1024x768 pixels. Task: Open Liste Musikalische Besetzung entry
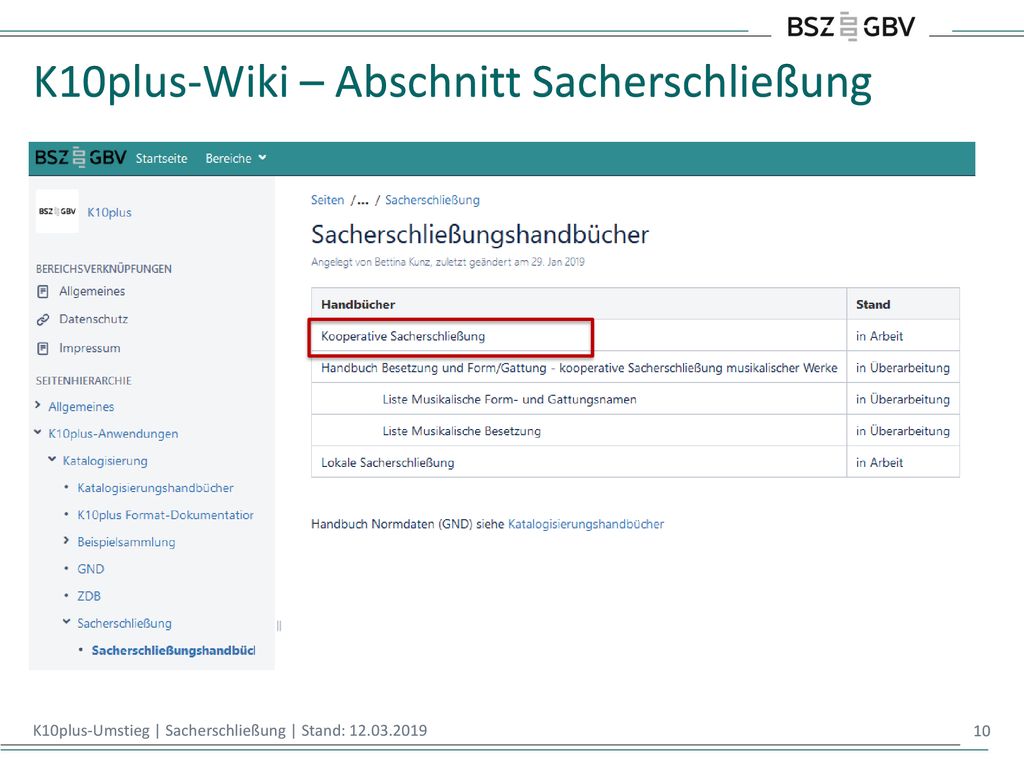click(x=462, y=431)
